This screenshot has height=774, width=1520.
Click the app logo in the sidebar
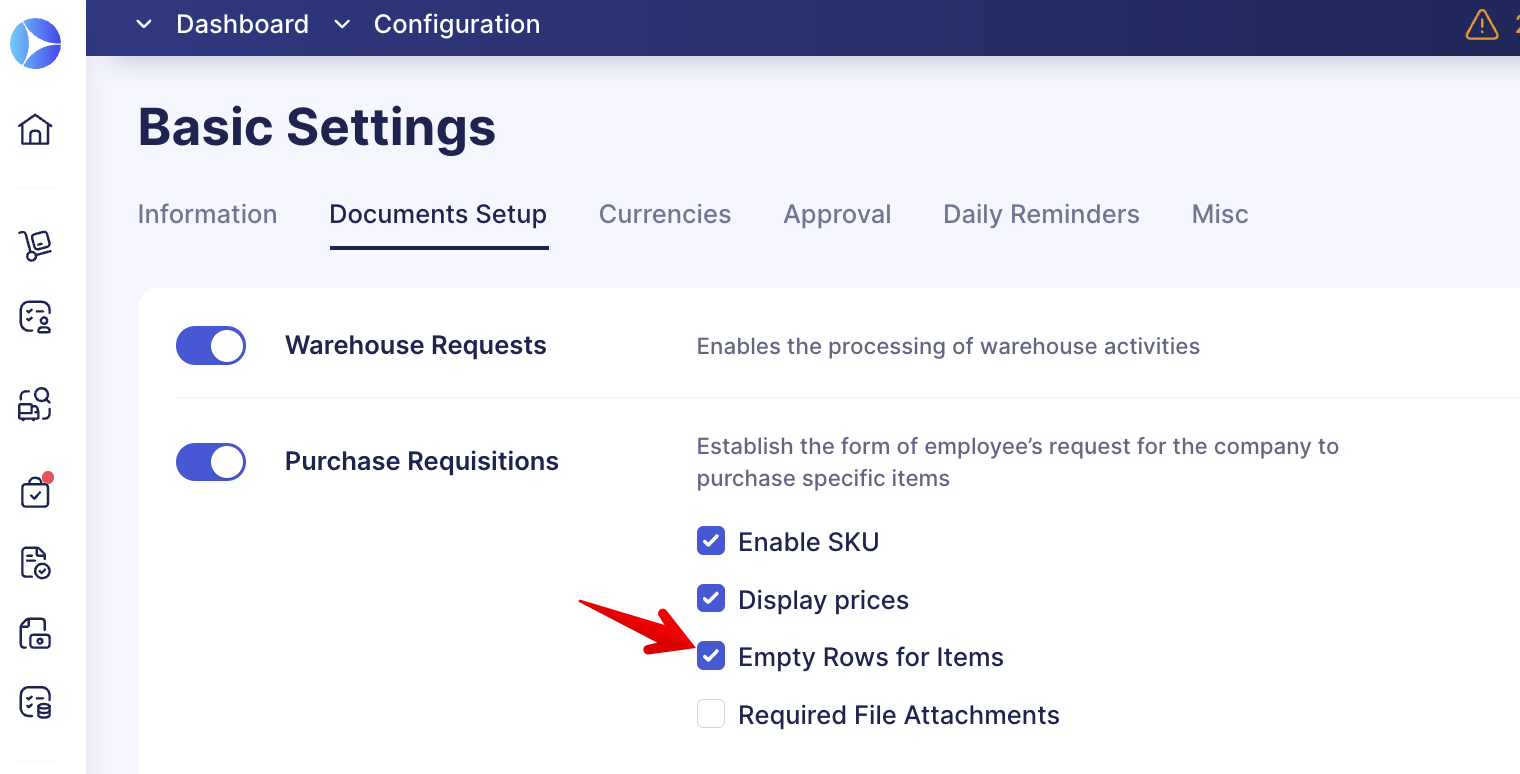pyautogui.click(x=36, y=43)
